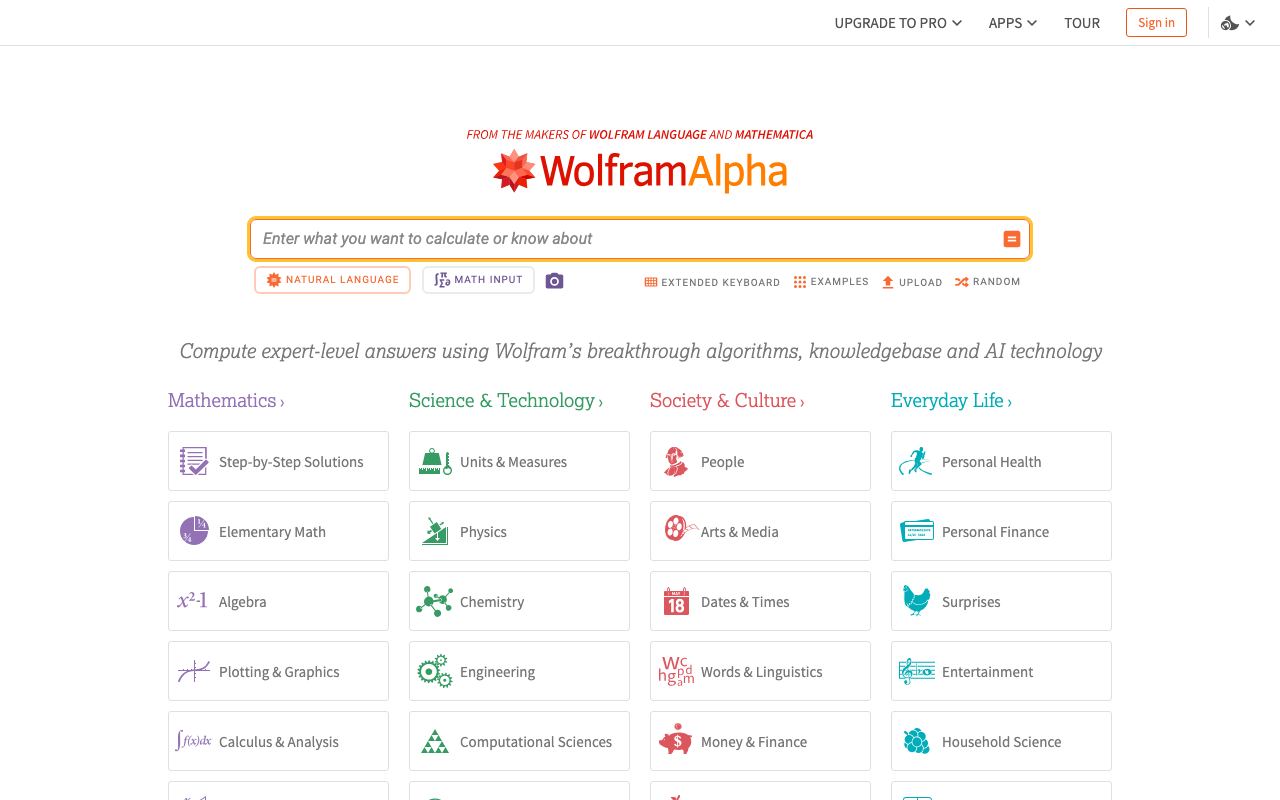Image resolution: width=1280 pixels, height=800 pixels.
Task: Click the Personal Health runner icon
Action: click(x=915, y=461)
